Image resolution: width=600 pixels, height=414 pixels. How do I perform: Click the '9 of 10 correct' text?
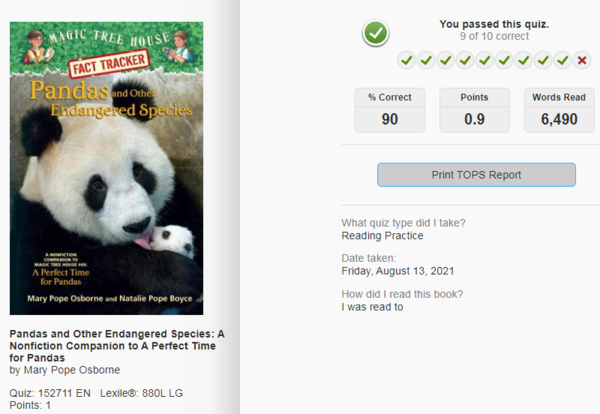pyautogui.click(x=494, y=36)
